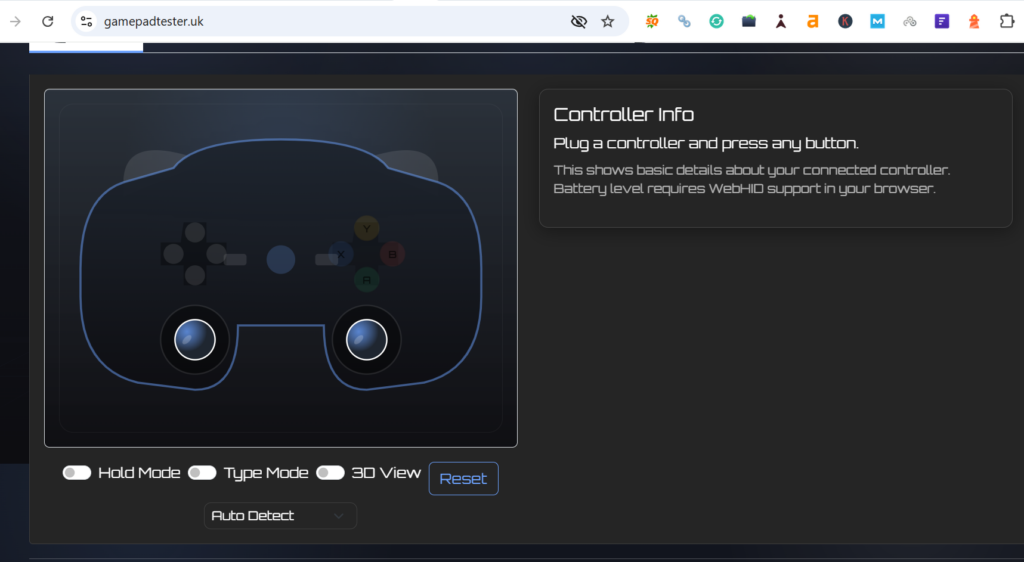Open the round dark K extension
The image size is (1024, 562).
click(845, 22)
